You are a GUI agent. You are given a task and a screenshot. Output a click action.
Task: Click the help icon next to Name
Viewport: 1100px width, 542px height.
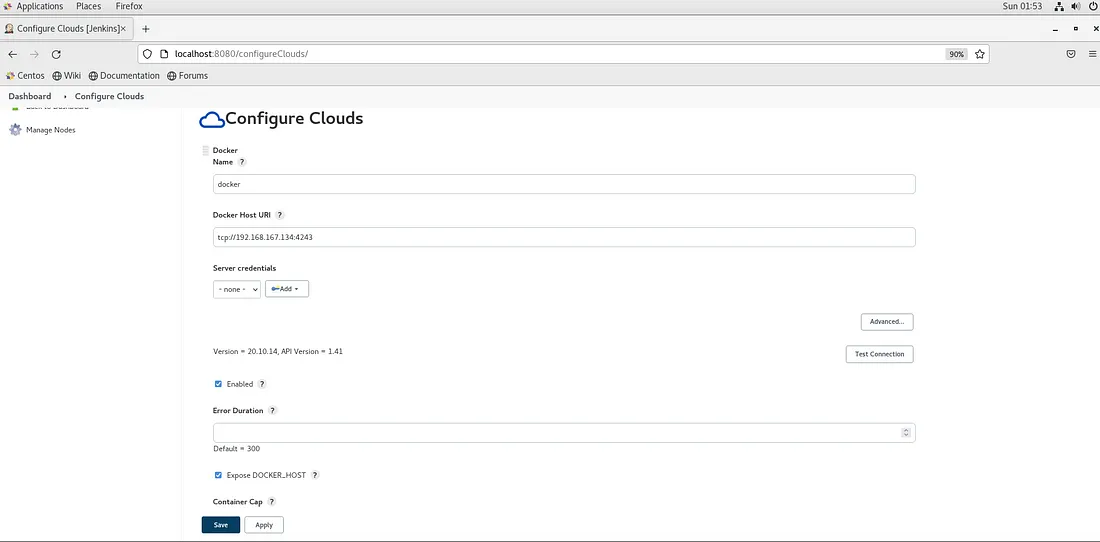click(242, 162)
